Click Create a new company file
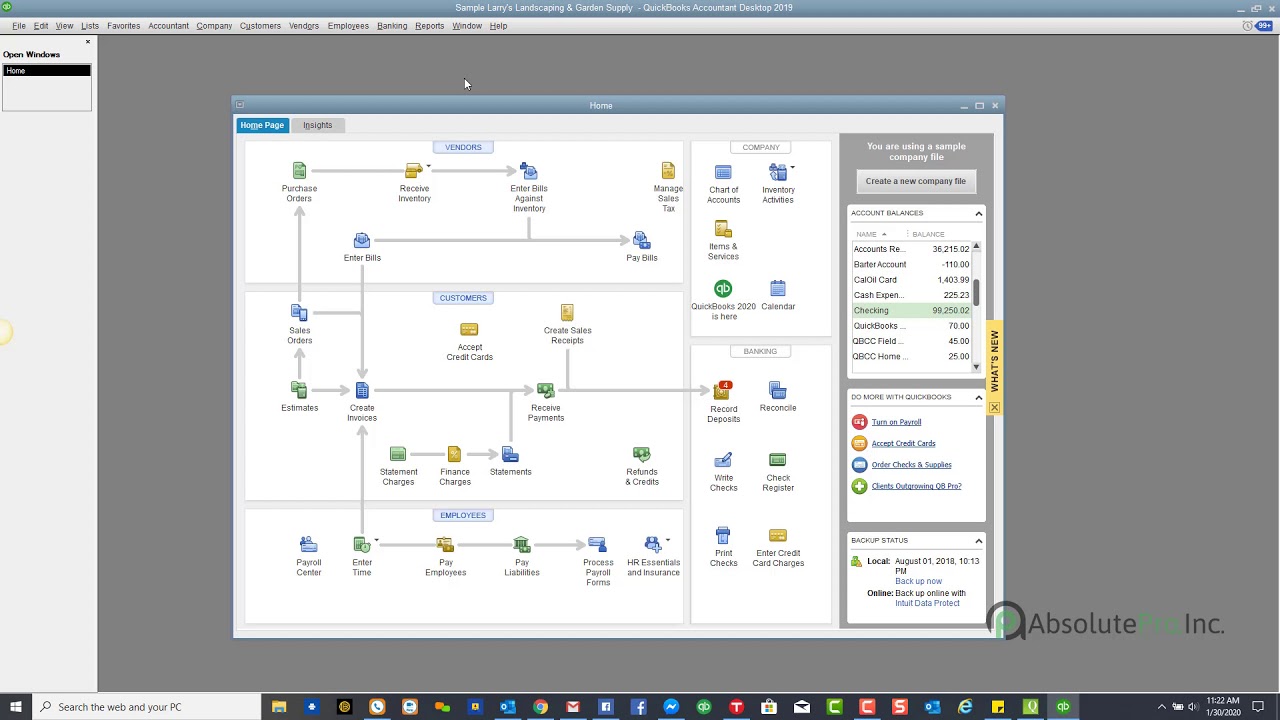This screenshot has width=1280, height=720. 916,181
